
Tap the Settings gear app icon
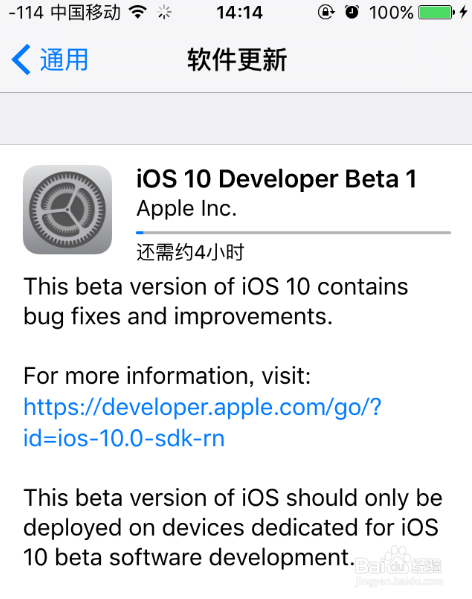pos(67,209)
